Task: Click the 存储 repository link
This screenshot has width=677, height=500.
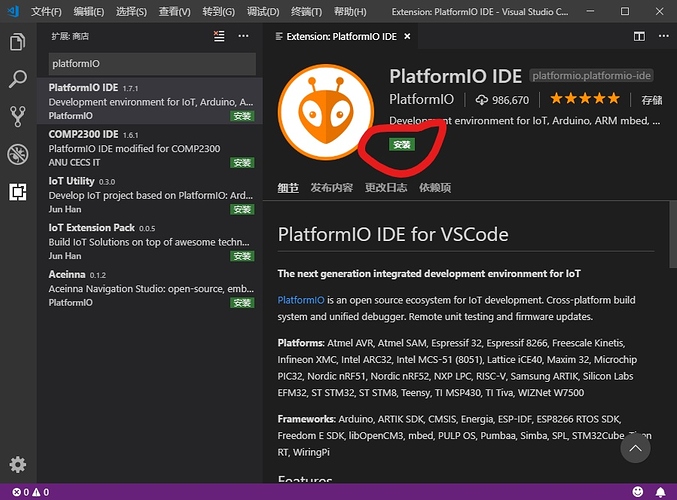Action: (652, 100)
